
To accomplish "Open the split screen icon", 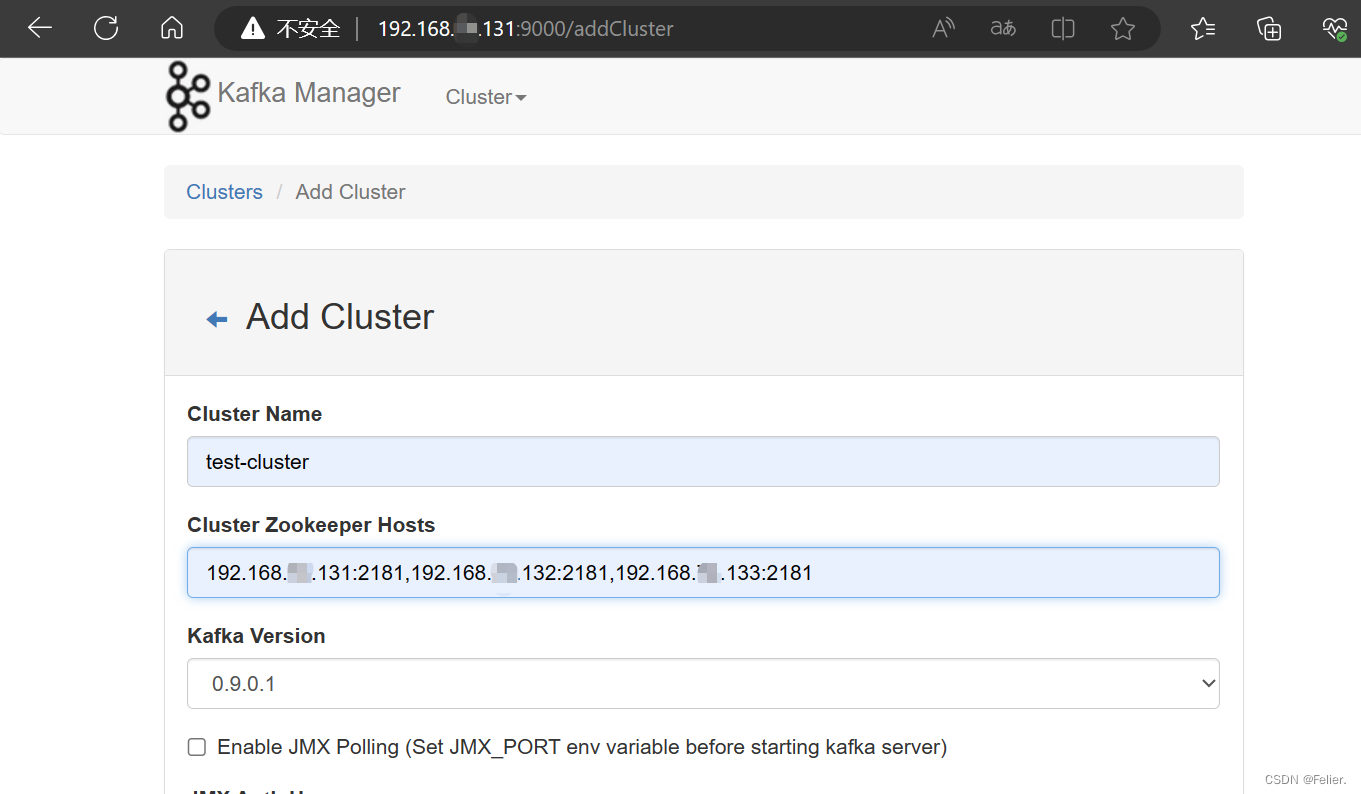I will (x=1063, y=29).
